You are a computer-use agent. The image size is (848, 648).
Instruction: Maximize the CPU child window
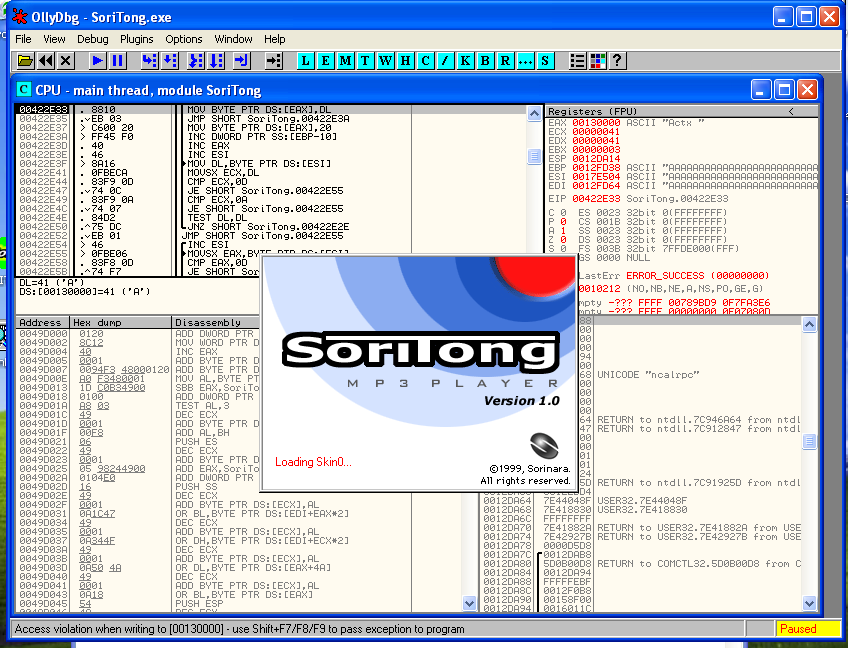pos(784,90)
